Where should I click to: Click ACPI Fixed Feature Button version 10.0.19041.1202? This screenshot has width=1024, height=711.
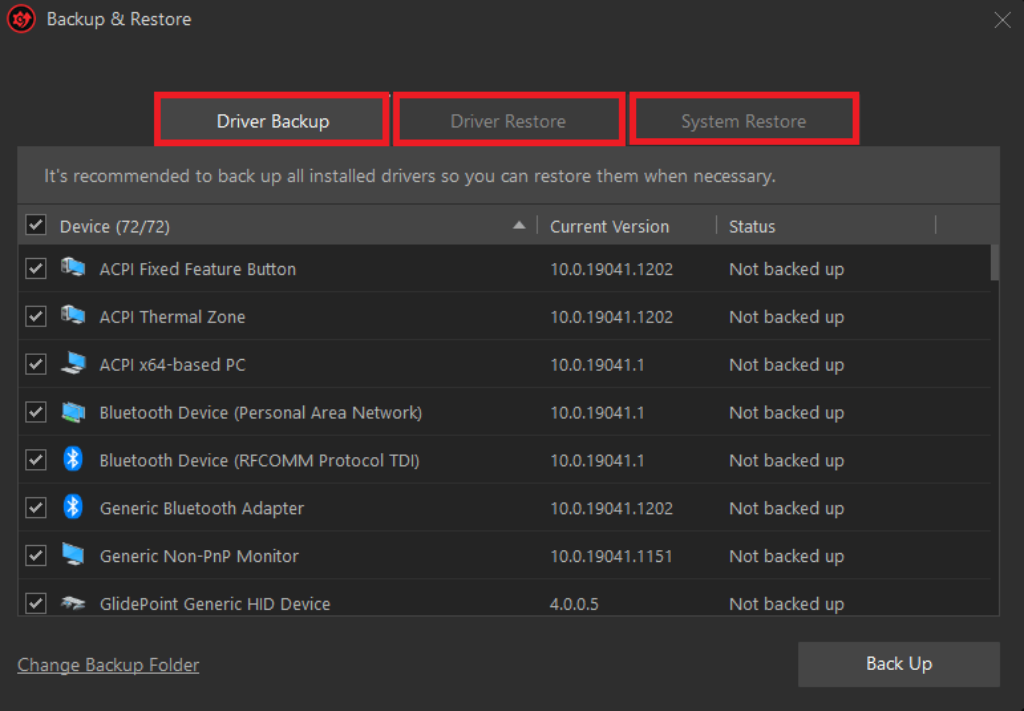611,269
